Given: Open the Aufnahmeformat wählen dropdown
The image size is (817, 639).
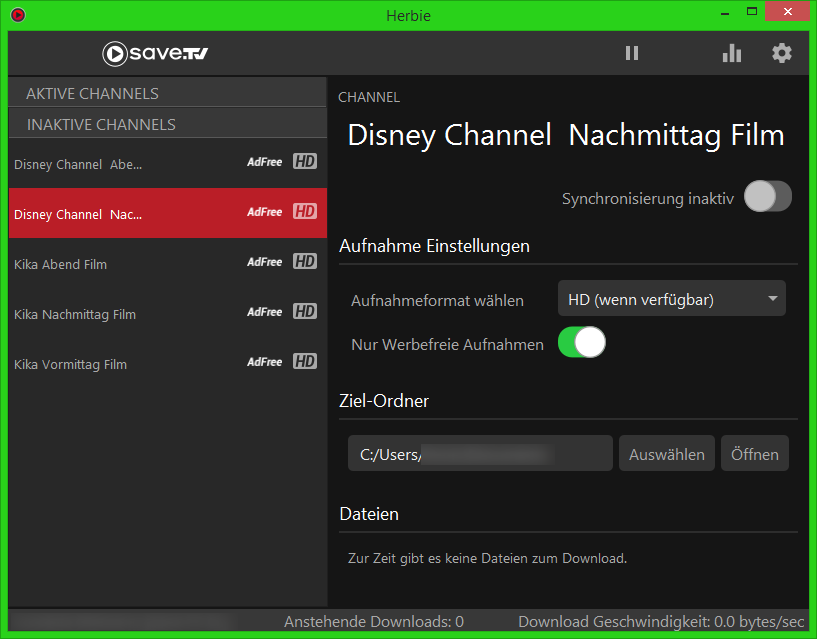Looking at the screenshot, I should point(671,299).
